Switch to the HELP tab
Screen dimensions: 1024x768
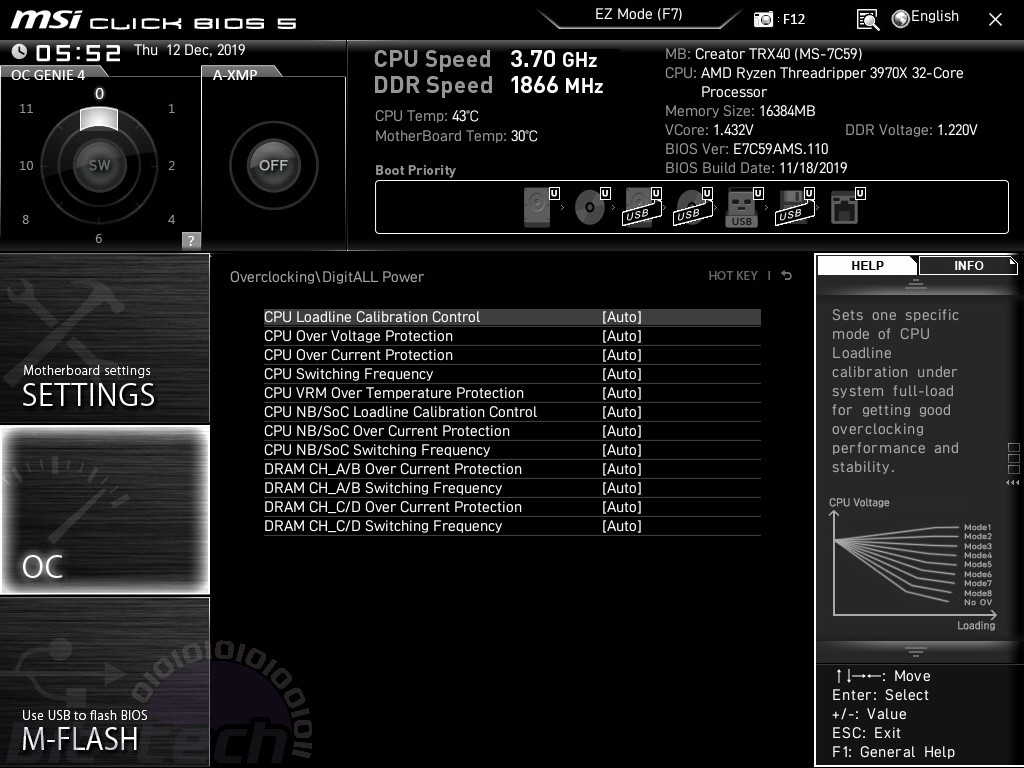click(867, 265)
